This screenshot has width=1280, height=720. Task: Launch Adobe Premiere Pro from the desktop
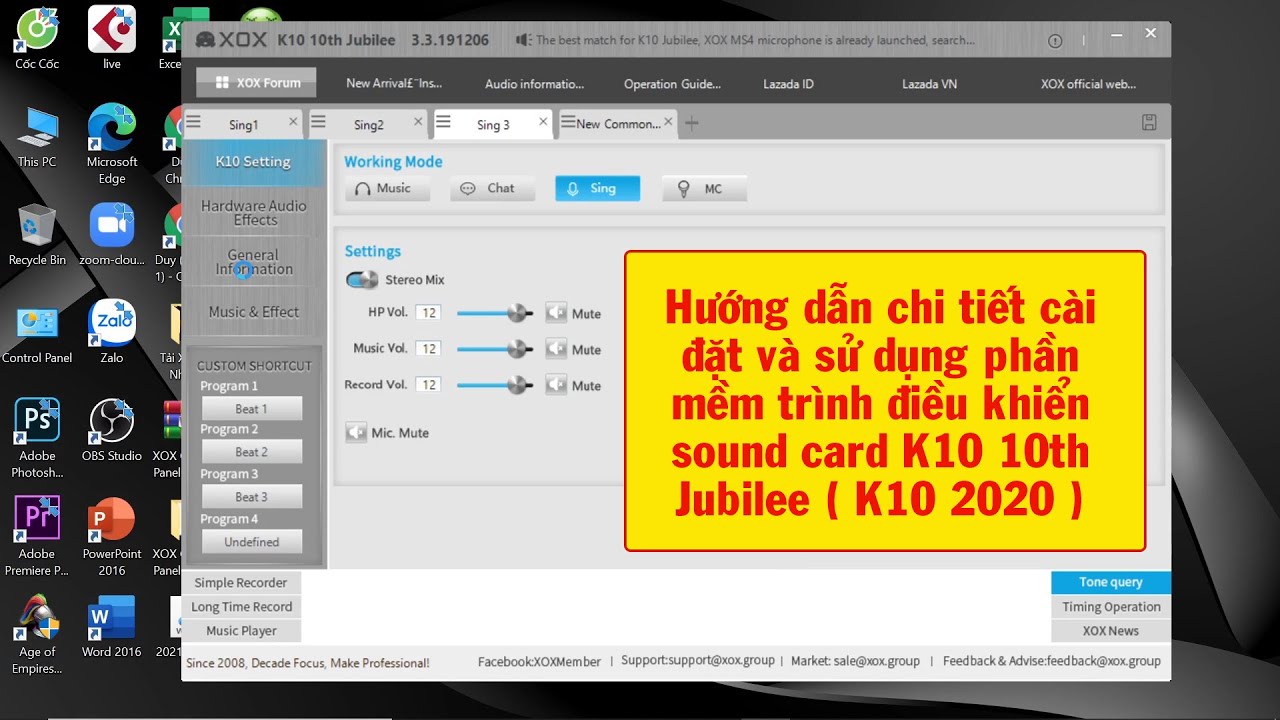tap(37, 536)
